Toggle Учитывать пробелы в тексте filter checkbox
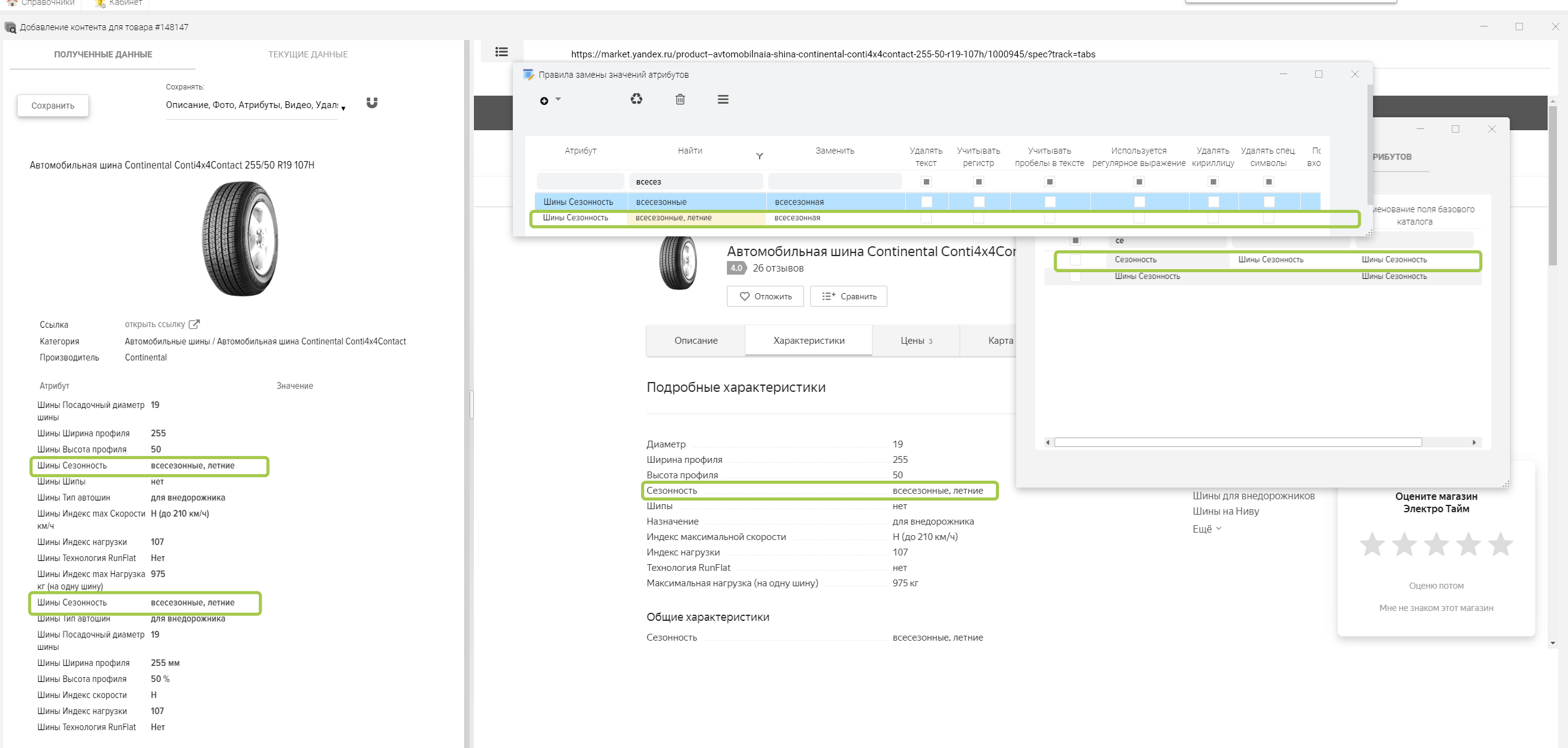Screen dimensions: 1568x748 tap(1049, 181)
